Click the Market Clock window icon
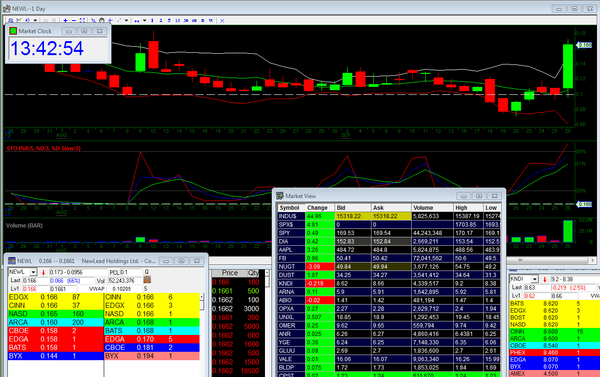Screen dimensions: 600x377 click(13, 31)
